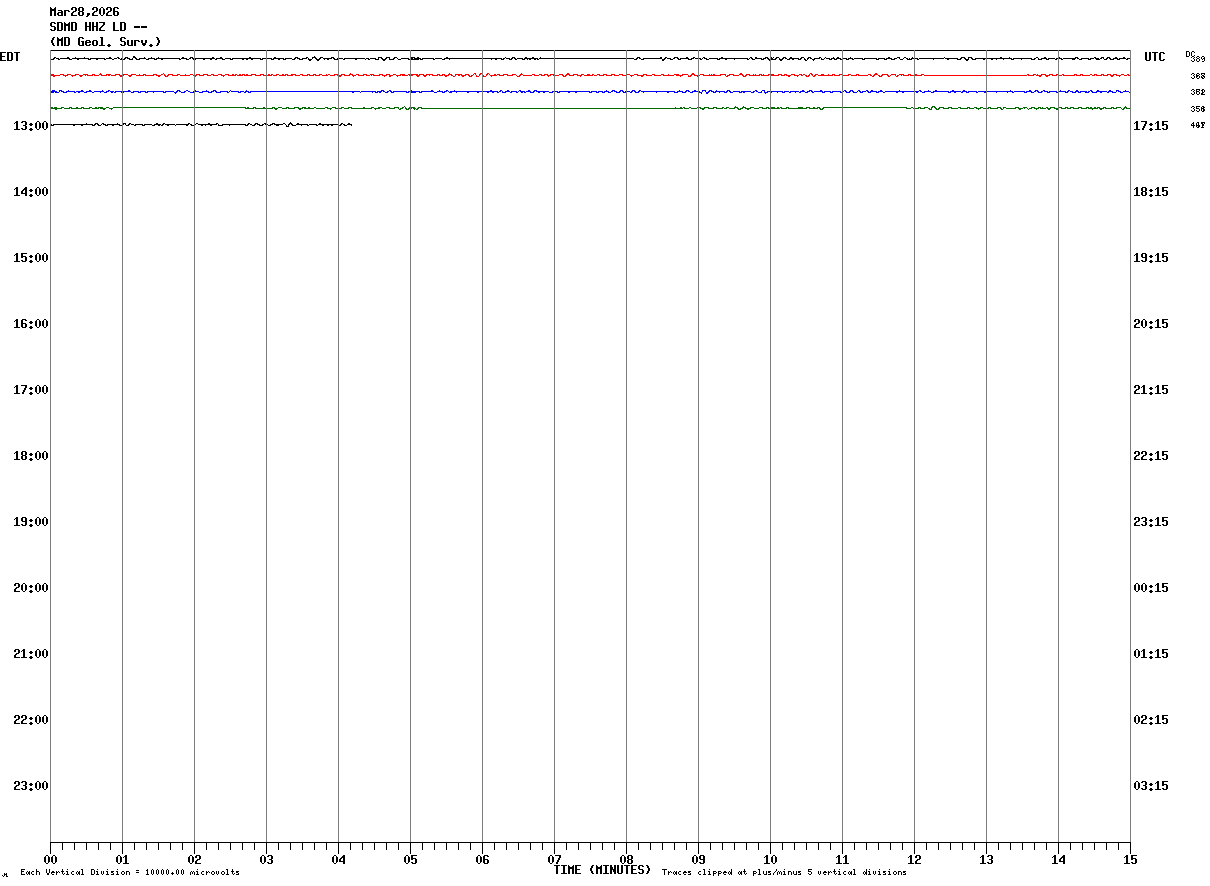Image resolution: width=1210 pixels, height=886 pixels.
Task: Click the "01:15" UTC row label
Action: click(x=1151, y=653)
